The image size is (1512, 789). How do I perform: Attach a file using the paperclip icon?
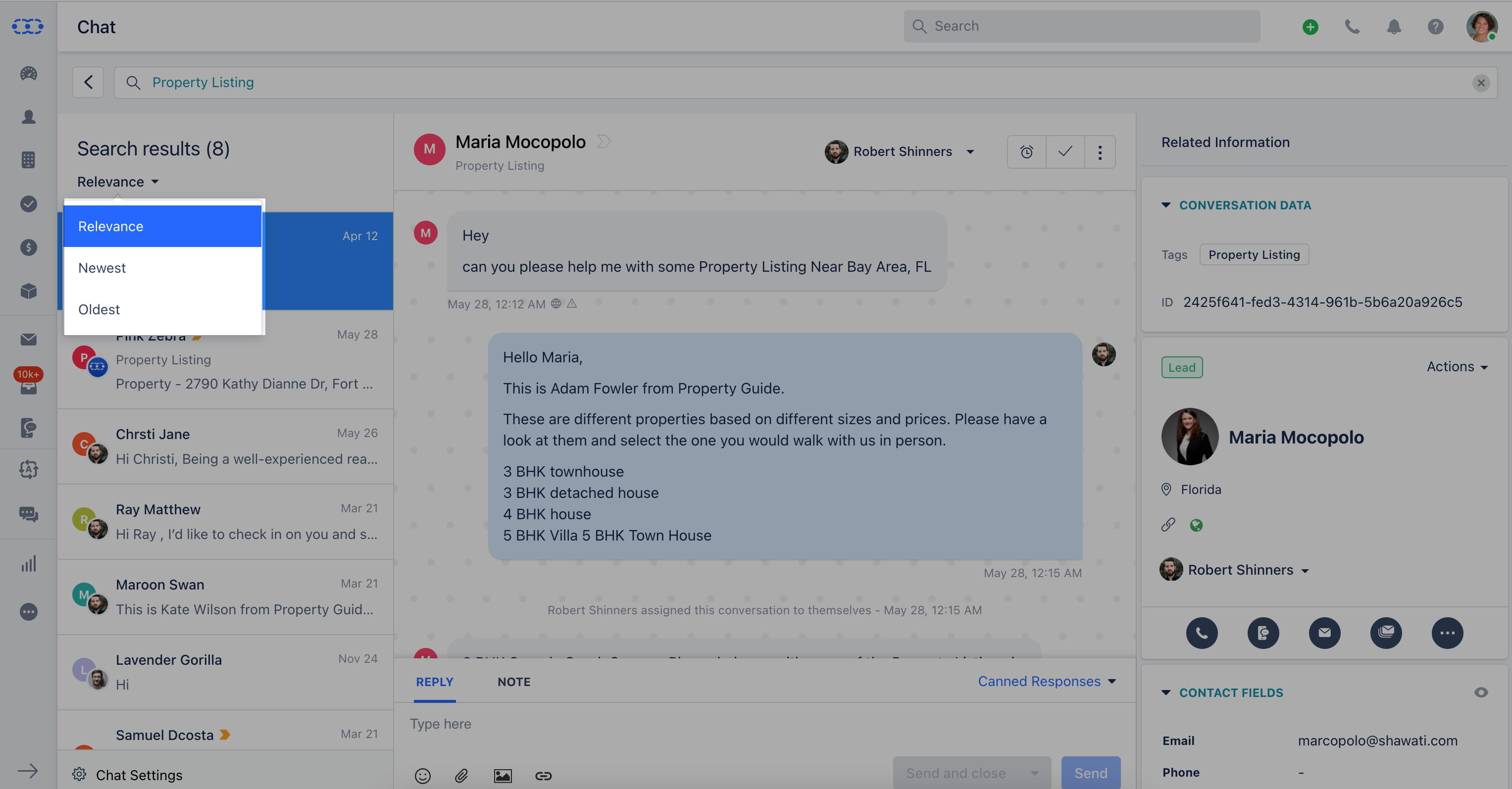(x=461, y=776)
